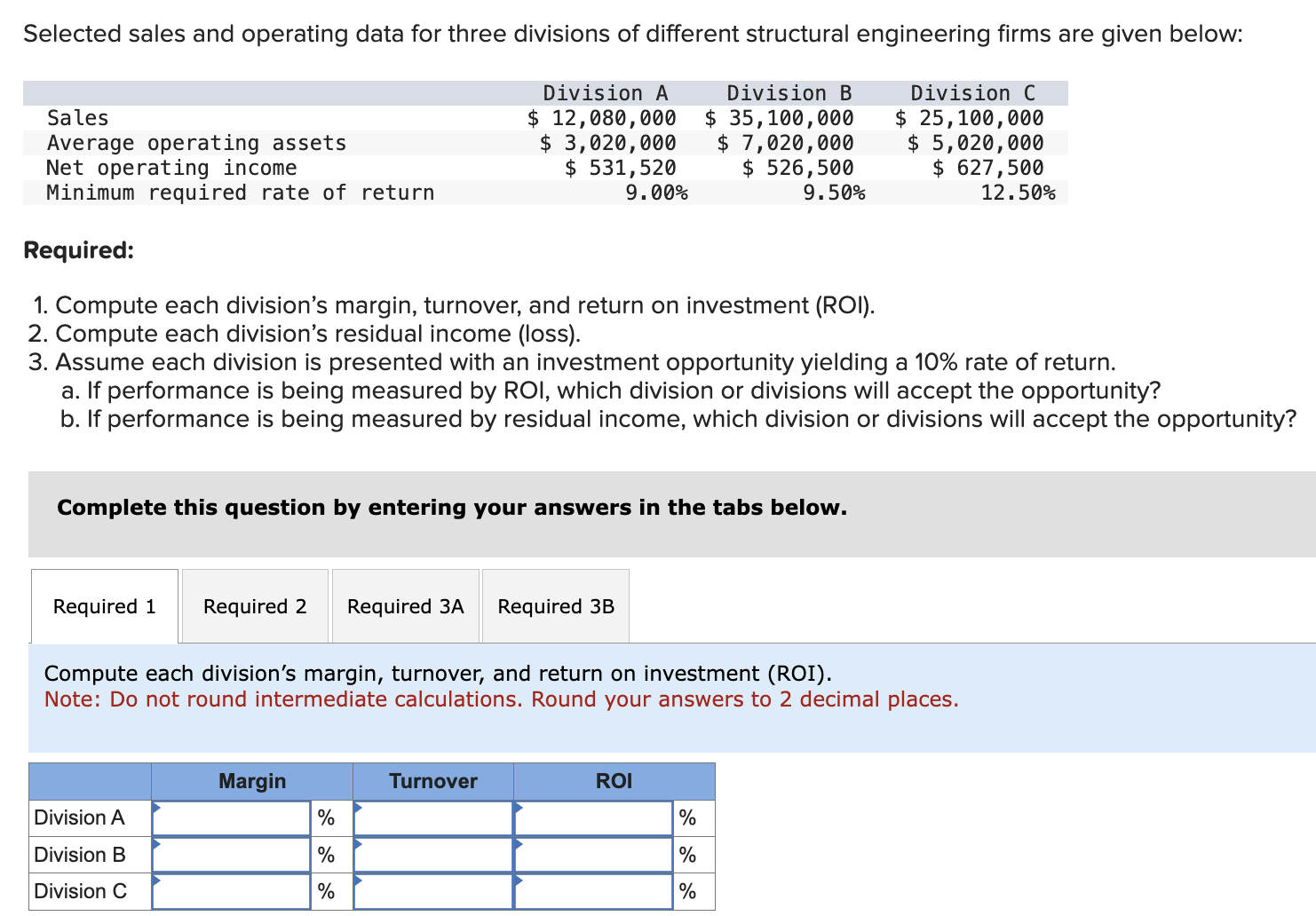Click the Turnover input for Division A

pyautogui.click(x=432, y=817)
